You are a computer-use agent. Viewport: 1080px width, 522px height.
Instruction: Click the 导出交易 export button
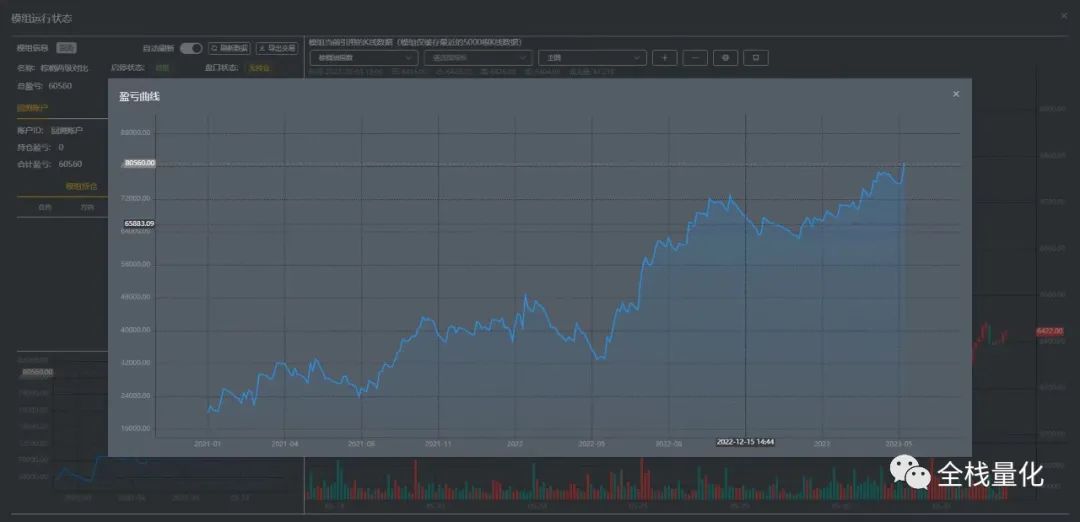[x=277, y=48]
